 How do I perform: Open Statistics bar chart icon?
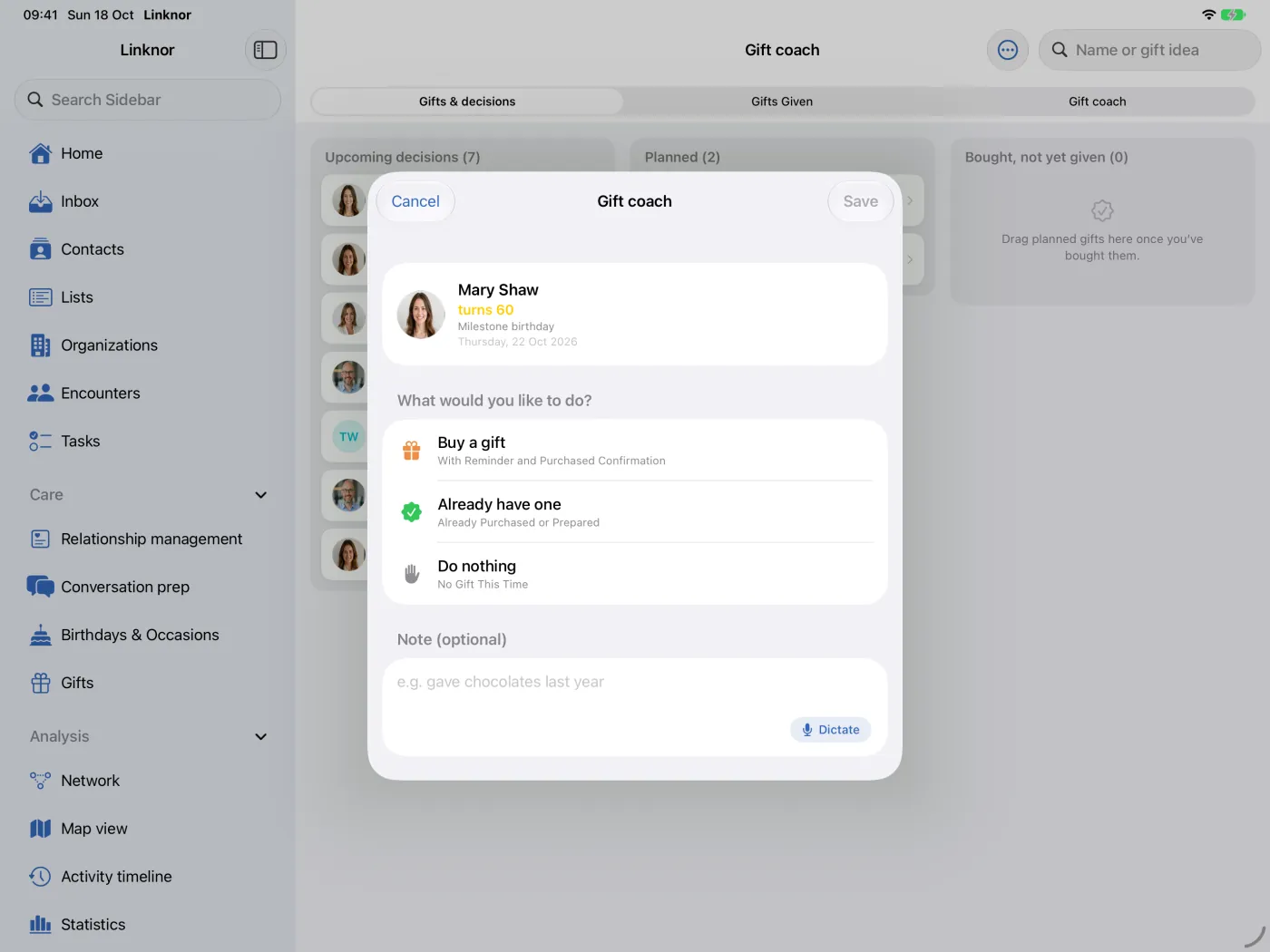coord(41,925)
